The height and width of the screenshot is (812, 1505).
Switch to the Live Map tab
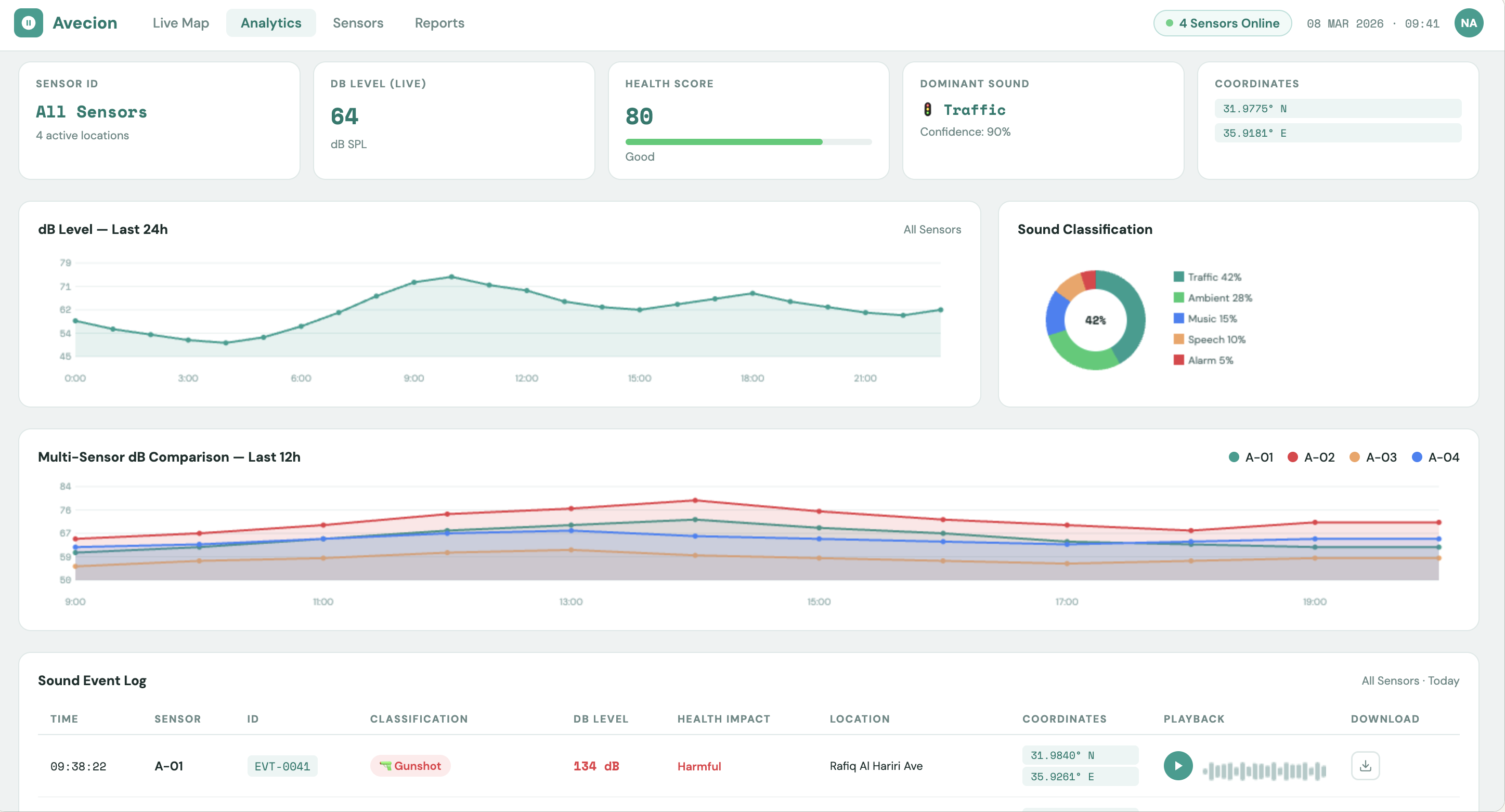[180, 23]
